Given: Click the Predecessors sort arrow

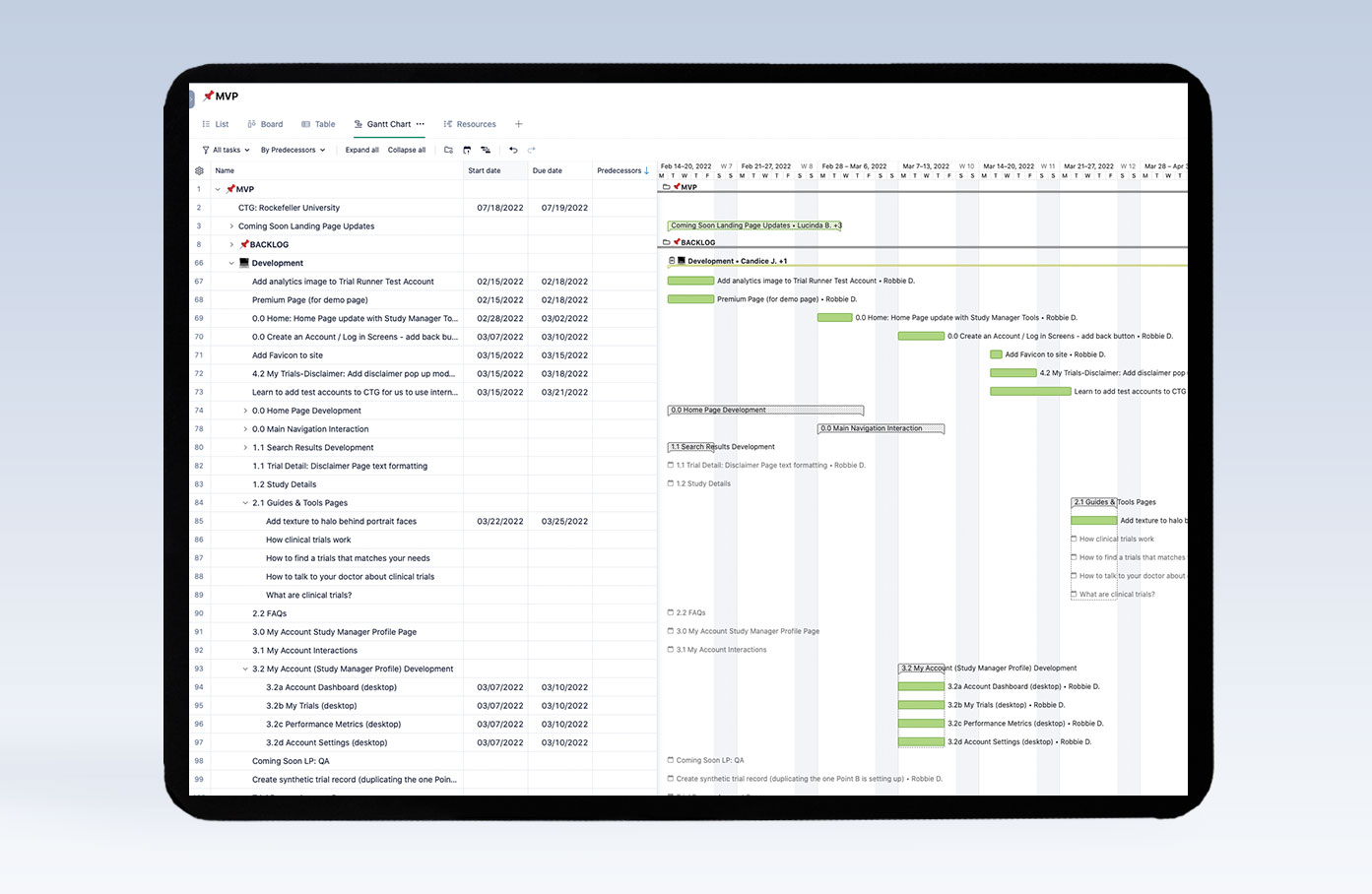Looking at the screenshot, I should pyautogui.click(x=647, y=170).
